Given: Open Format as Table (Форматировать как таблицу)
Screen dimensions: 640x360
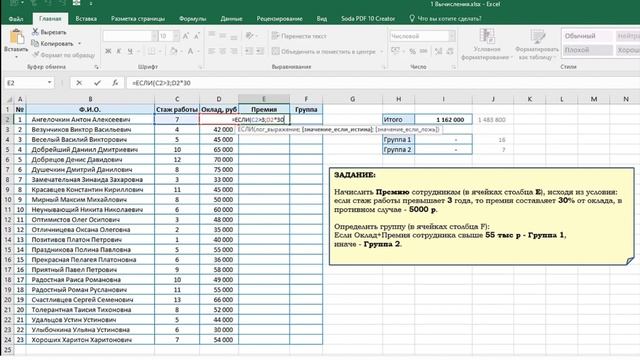Looking at the screenshot, I should tap(537, 45).
